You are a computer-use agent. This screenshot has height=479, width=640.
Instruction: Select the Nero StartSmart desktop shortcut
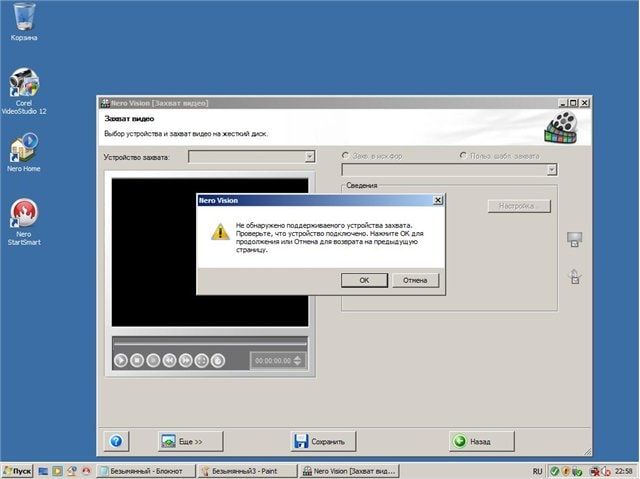click(24, 222)
